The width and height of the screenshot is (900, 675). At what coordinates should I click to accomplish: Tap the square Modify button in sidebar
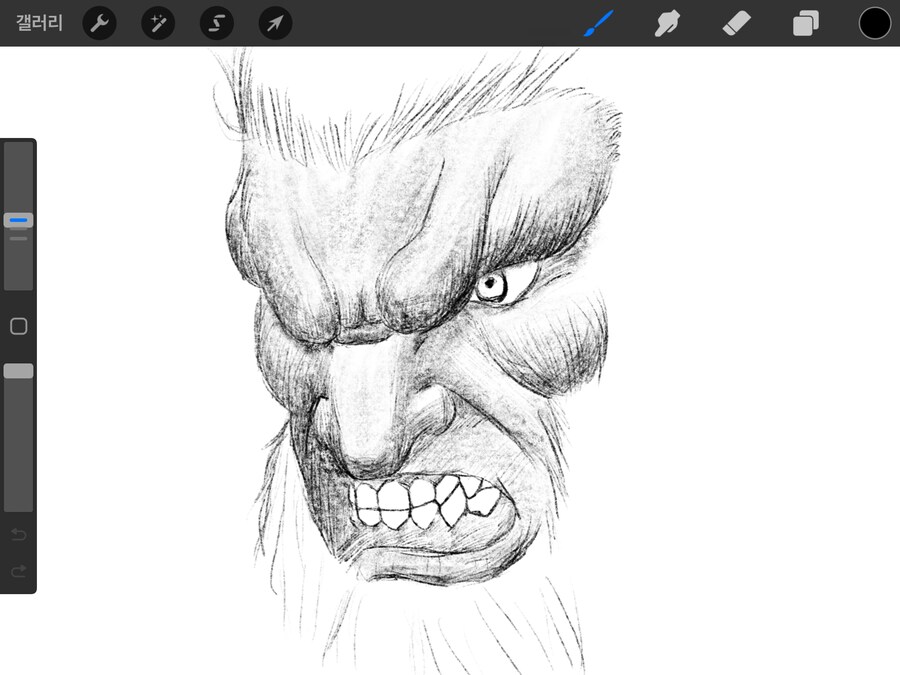tap(18, 326)
